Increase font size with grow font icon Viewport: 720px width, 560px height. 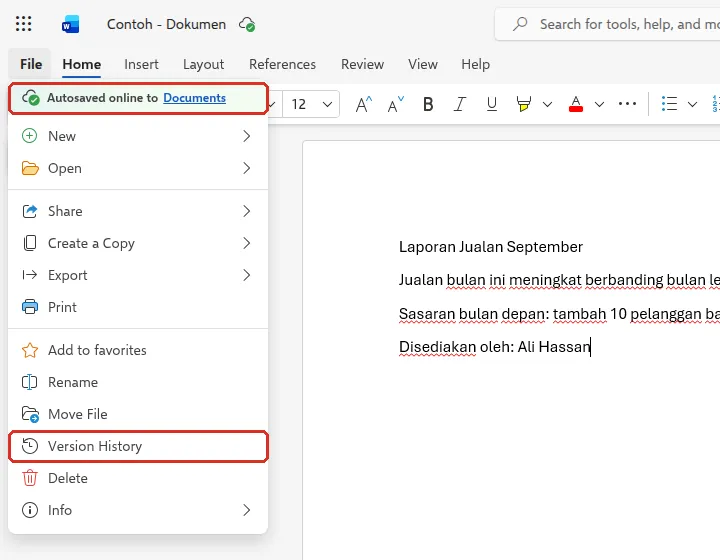pyautogui.click(x=364, y=104)
